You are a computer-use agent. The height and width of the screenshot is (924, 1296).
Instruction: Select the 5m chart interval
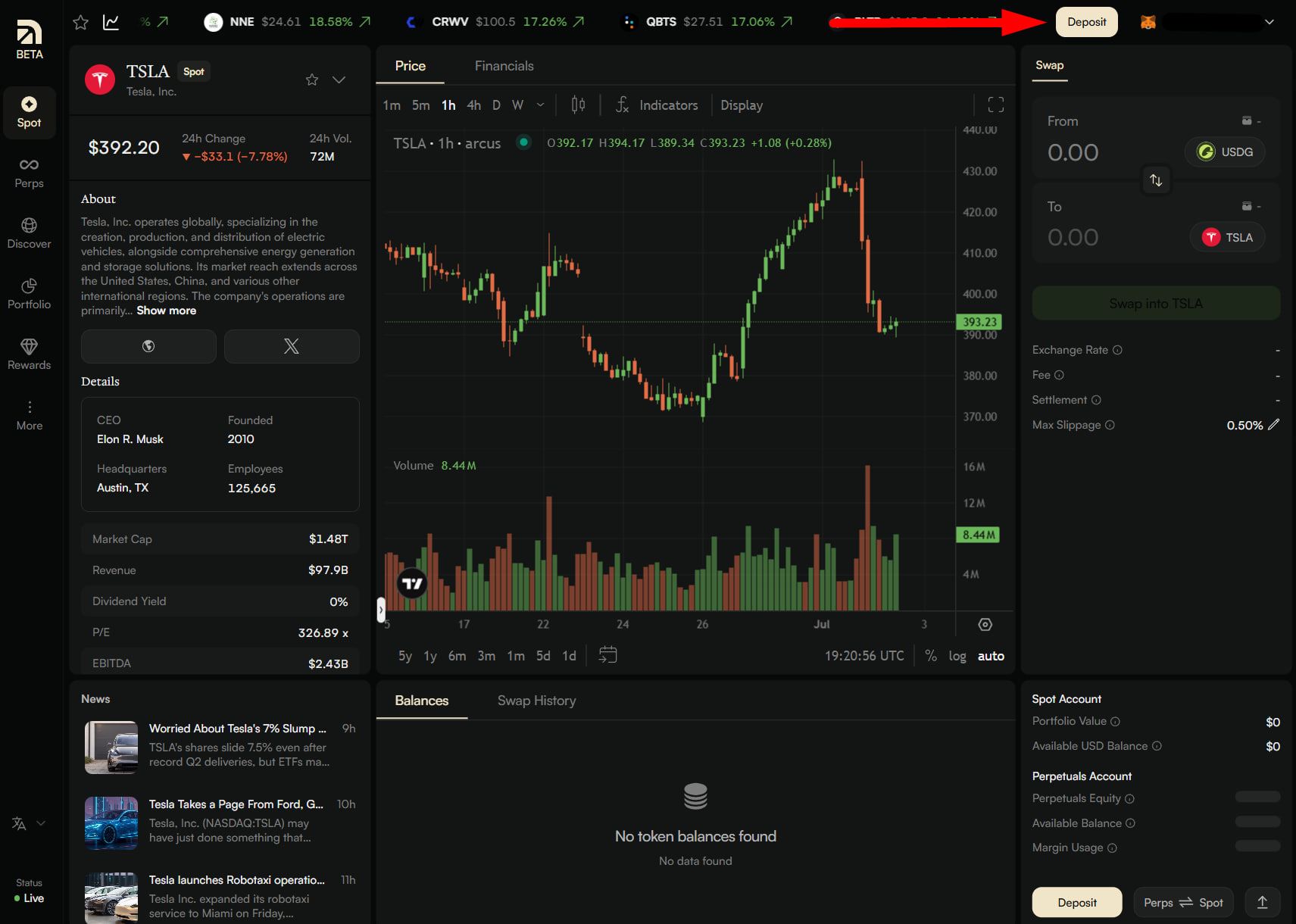(x=421, y=105)
